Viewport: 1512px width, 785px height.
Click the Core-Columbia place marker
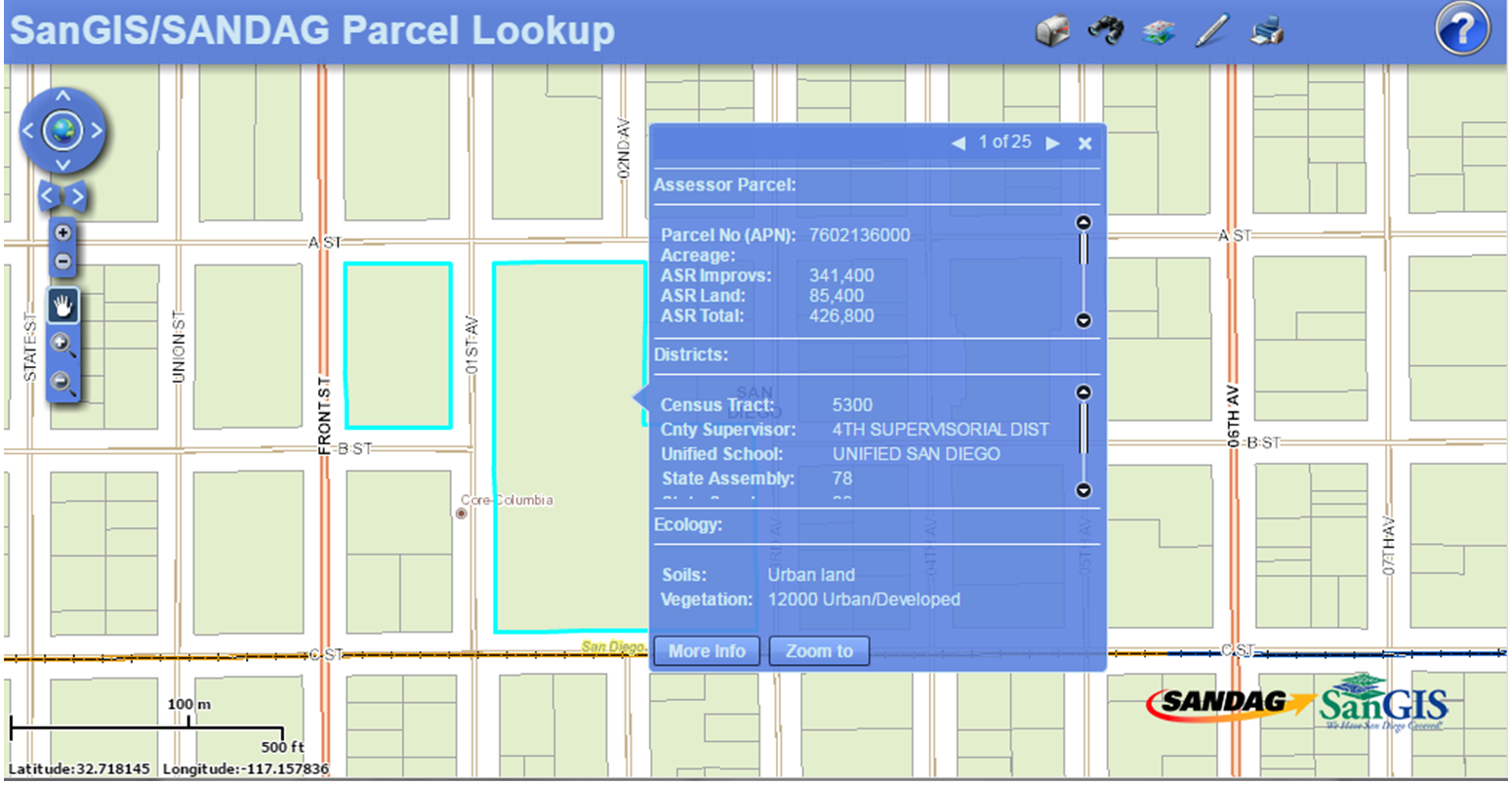462,513
